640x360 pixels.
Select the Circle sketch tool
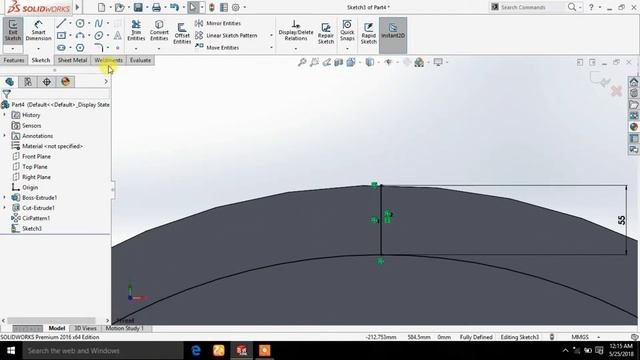80,23
